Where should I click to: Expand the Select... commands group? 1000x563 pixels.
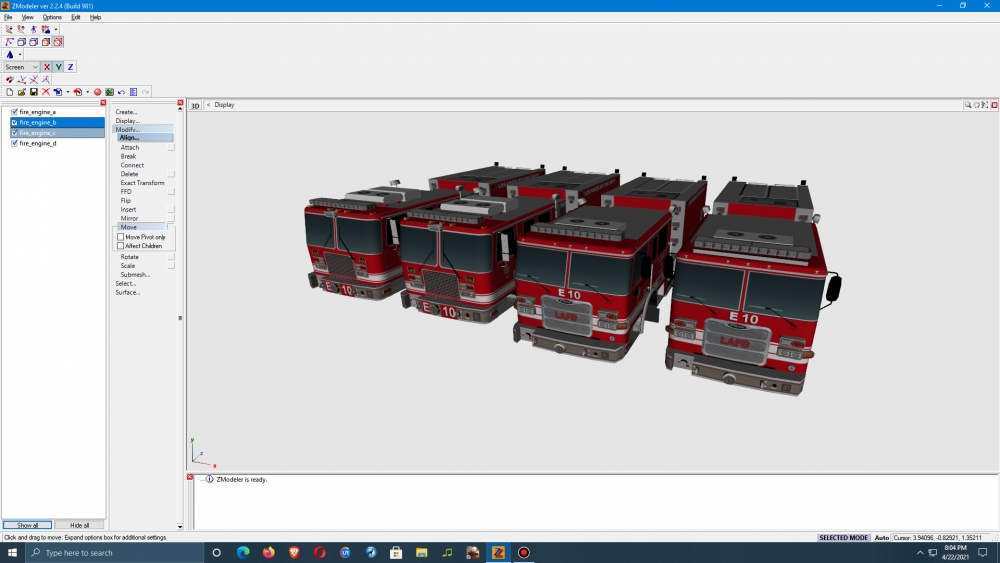[126, 283]
